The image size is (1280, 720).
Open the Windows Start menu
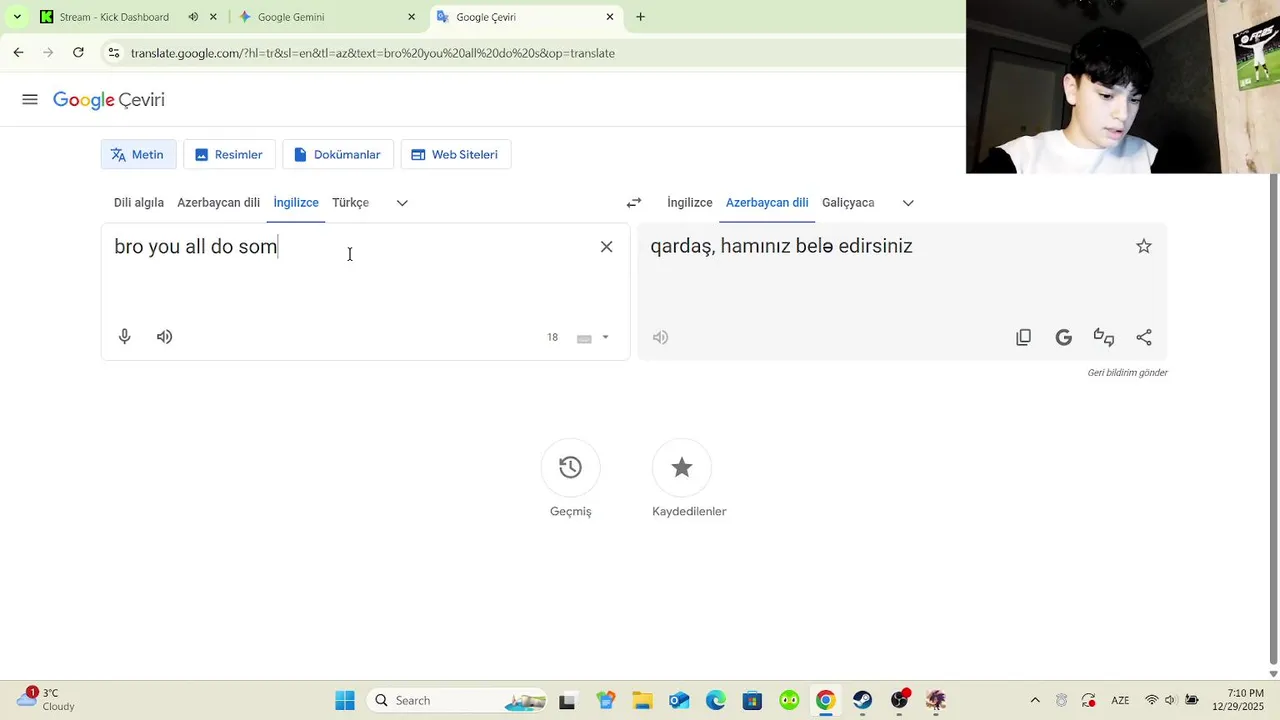pyautogui.click(x=345, y=700)
